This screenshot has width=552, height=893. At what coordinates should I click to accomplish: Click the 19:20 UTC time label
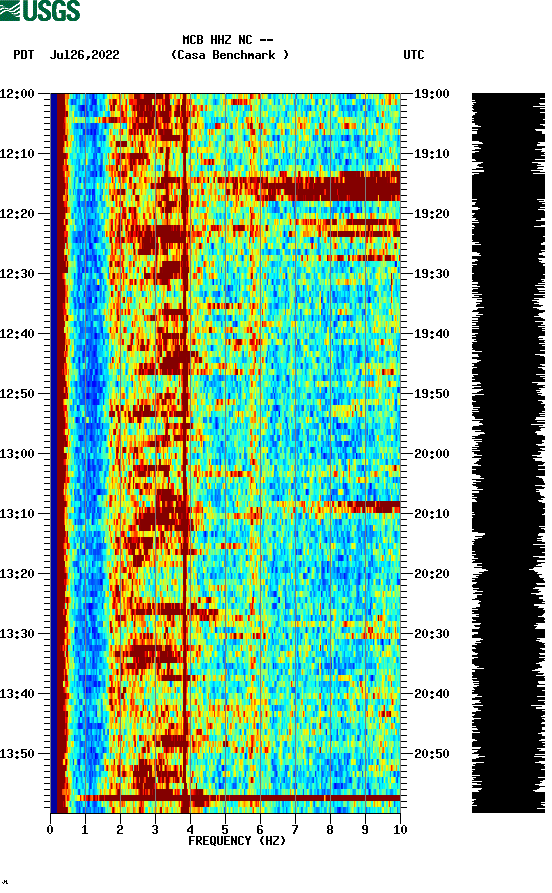432,214
